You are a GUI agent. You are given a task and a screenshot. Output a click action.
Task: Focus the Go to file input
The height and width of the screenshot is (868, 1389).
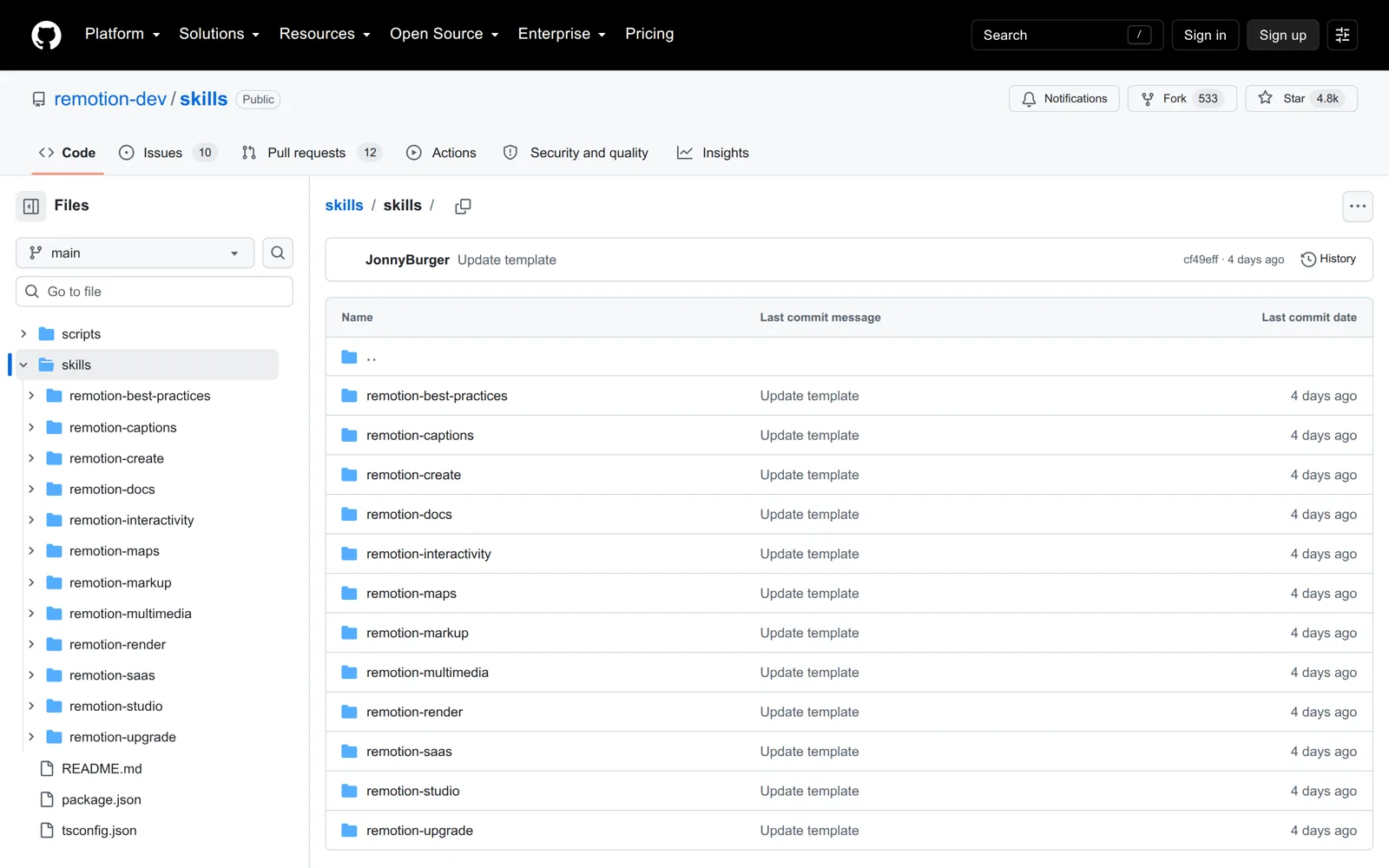click(x=155, y=292)
